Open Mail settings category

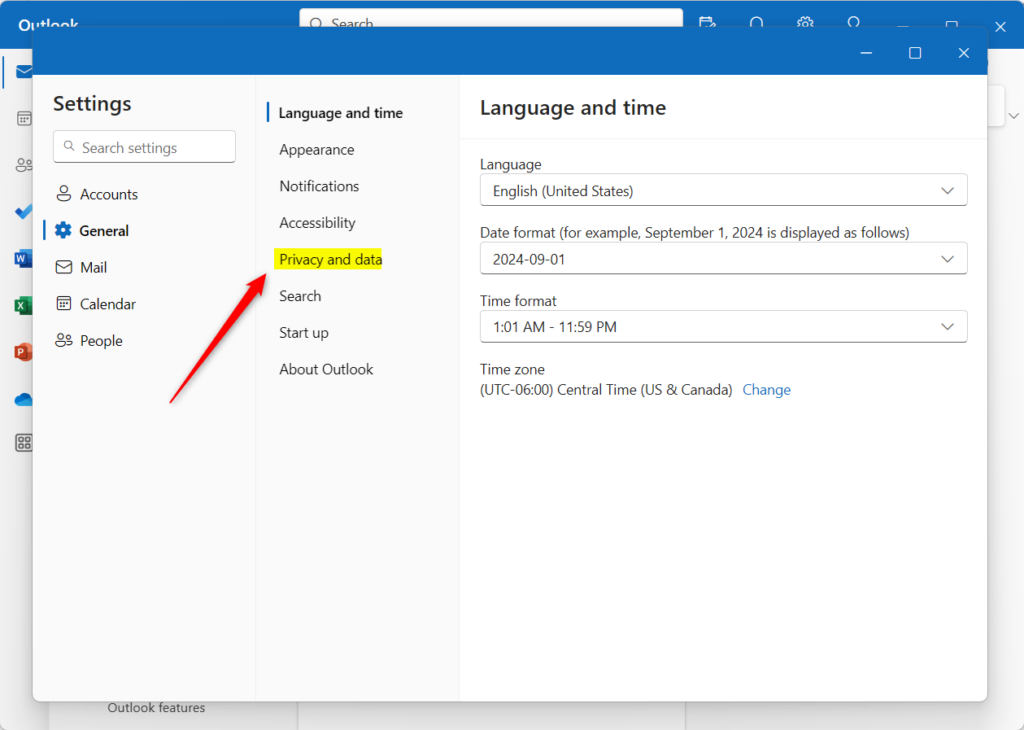pyautogui.click(x=93, y=267)
